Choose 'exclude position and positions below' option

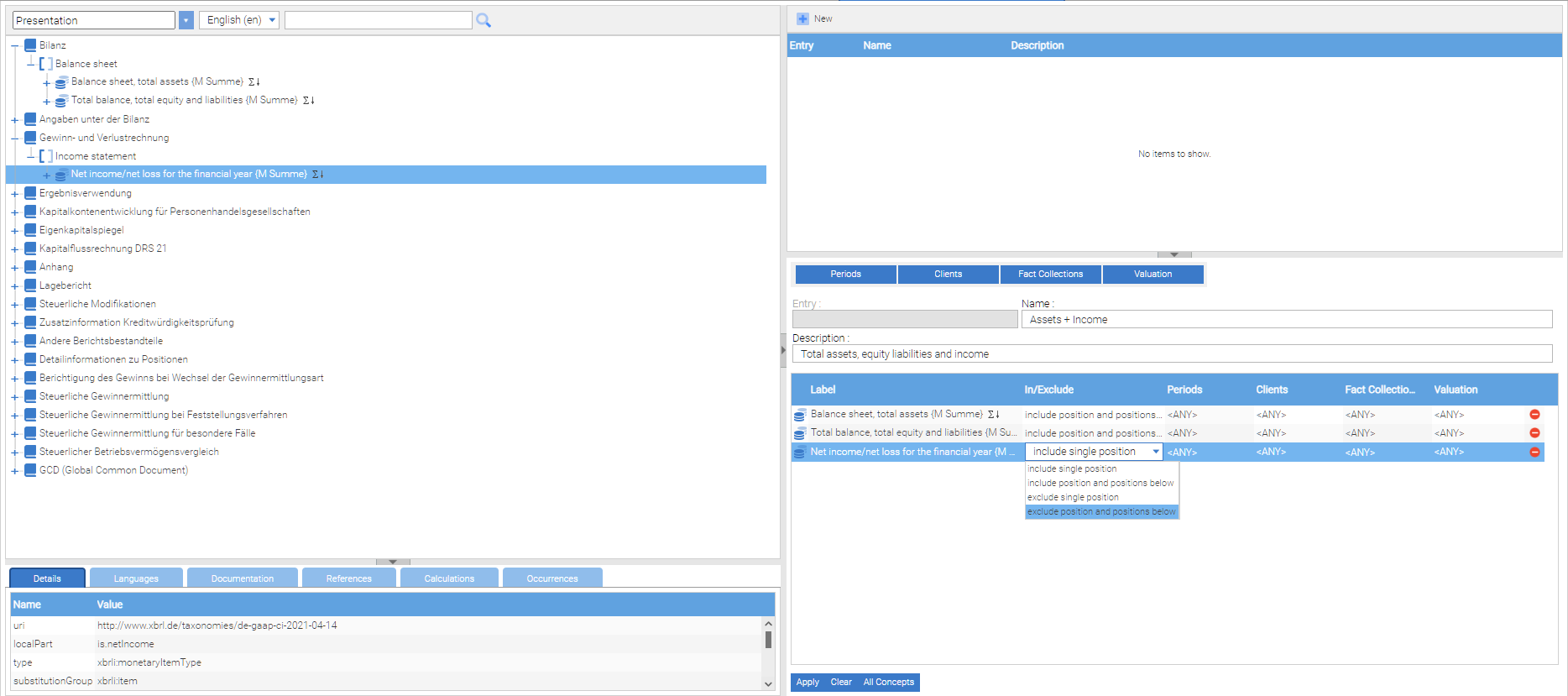pos(1101,511)
